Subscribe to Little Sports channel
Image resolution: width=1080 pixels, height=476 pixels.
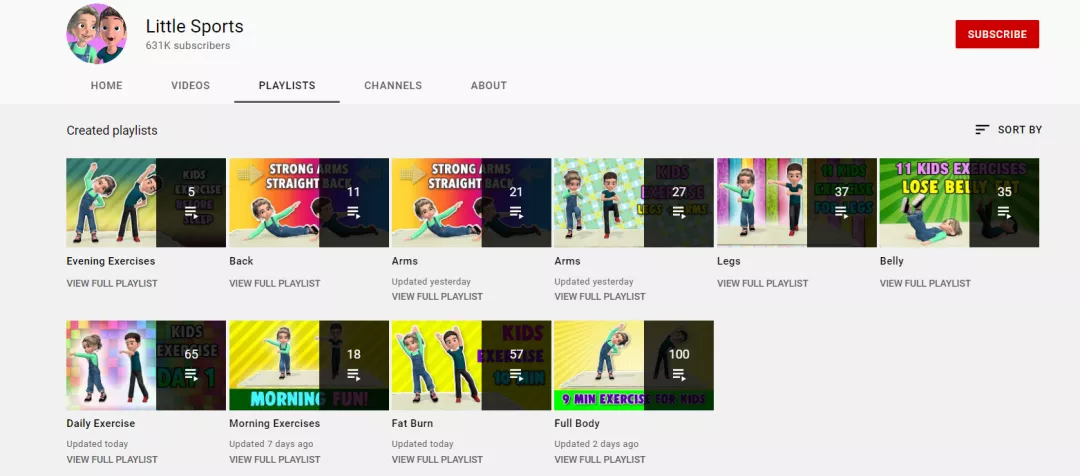point(997,34)
